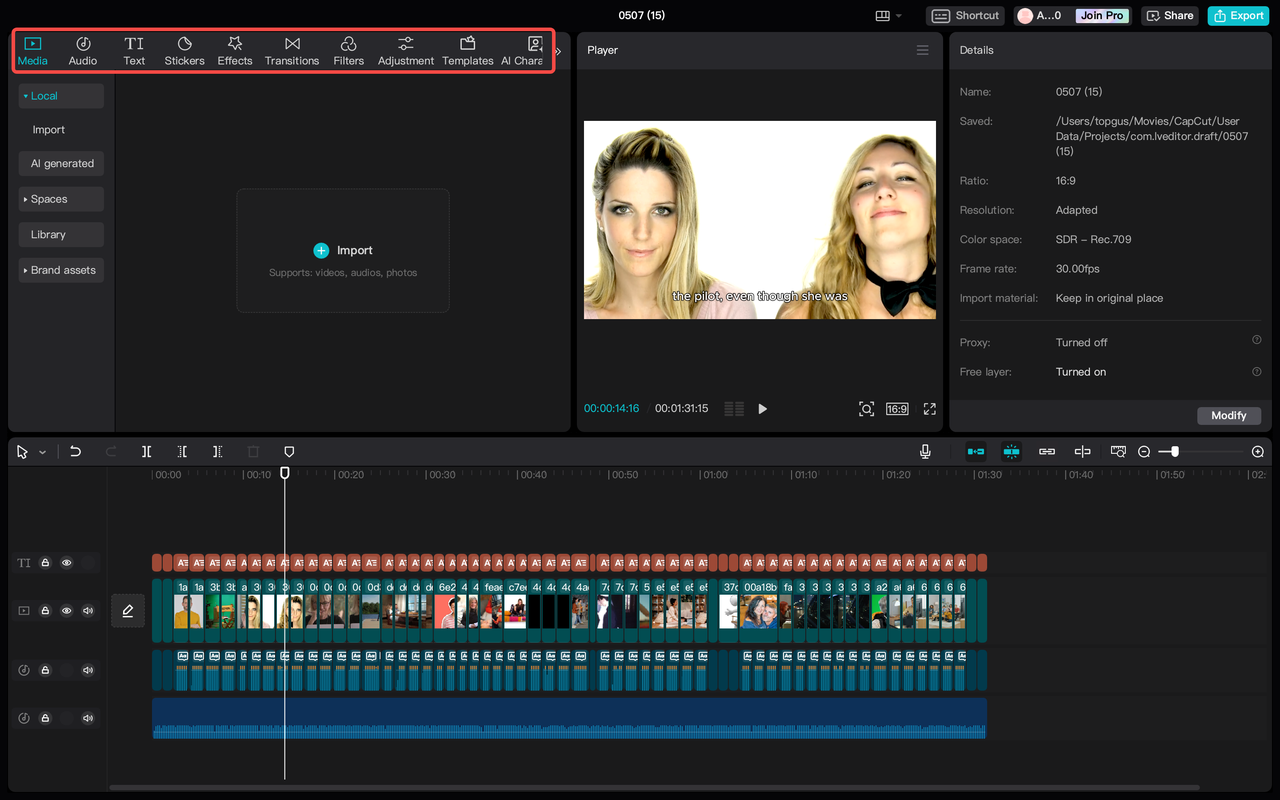Open the Stickers tab
This screenshot has width=1280, height=800.
[x=184, y=50]
